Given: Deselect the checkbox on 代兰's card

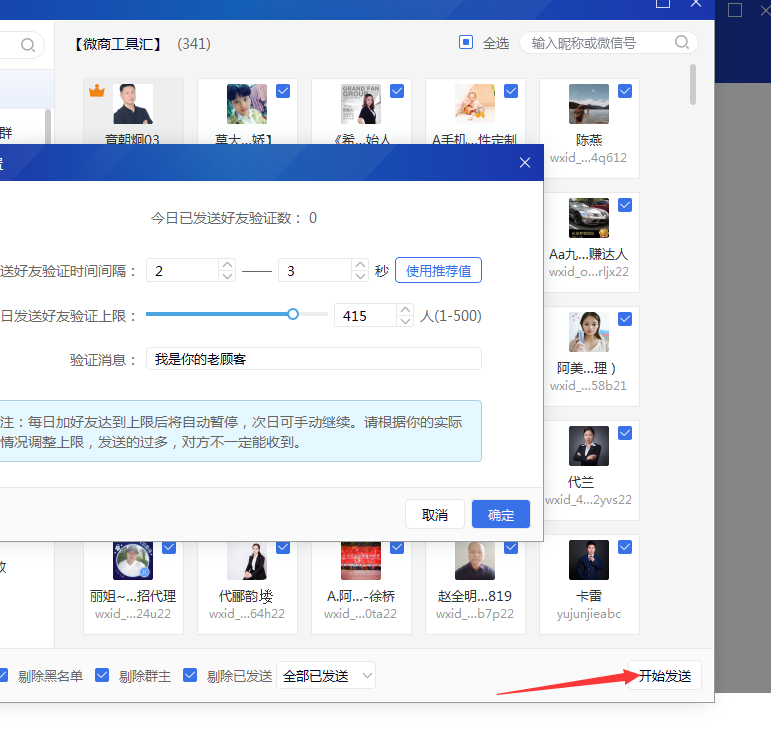Looking at the screenshot, I should (x=625, y=433).
